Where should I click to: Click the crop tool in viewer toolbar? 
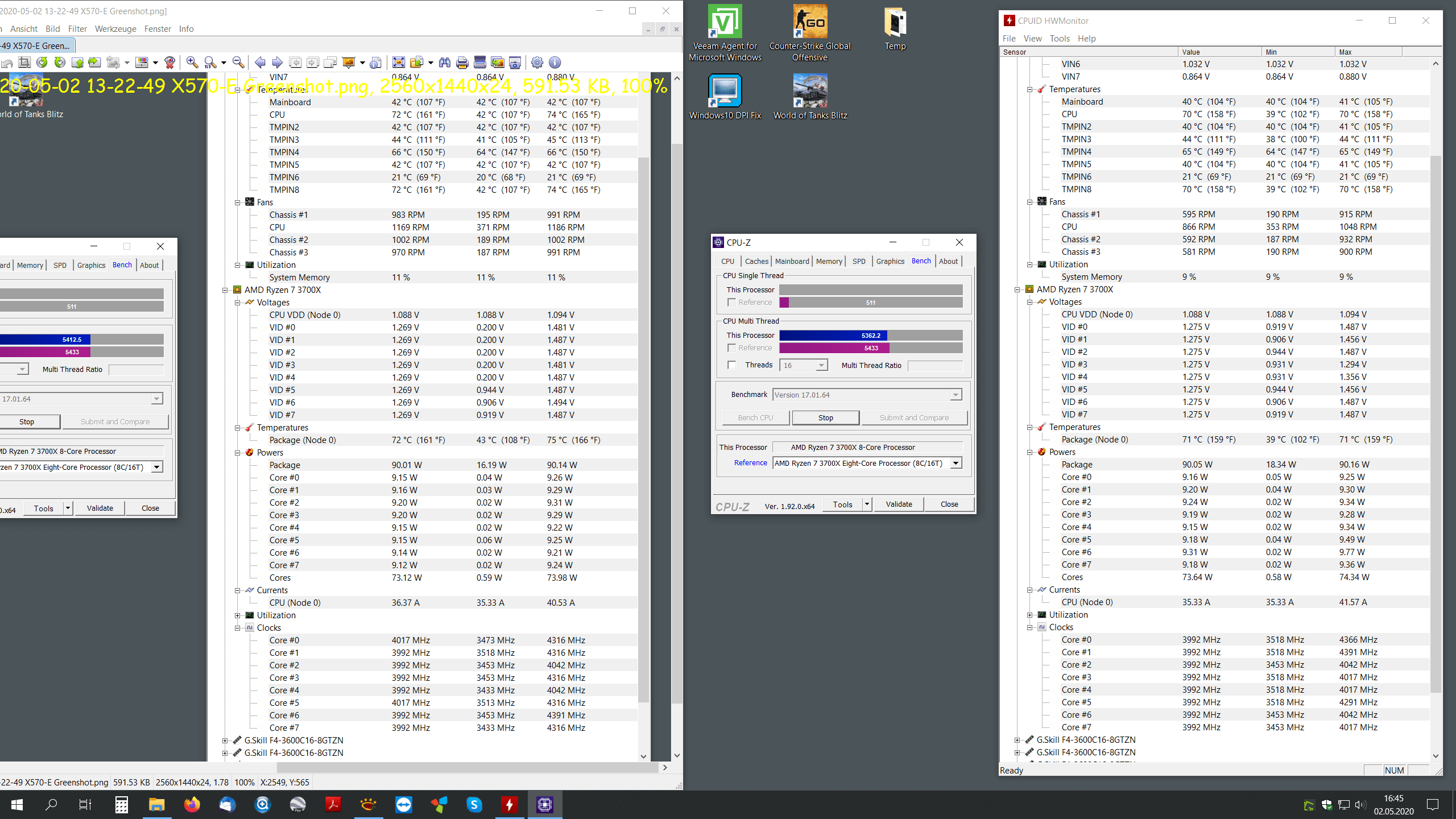[x=24, y=62]
